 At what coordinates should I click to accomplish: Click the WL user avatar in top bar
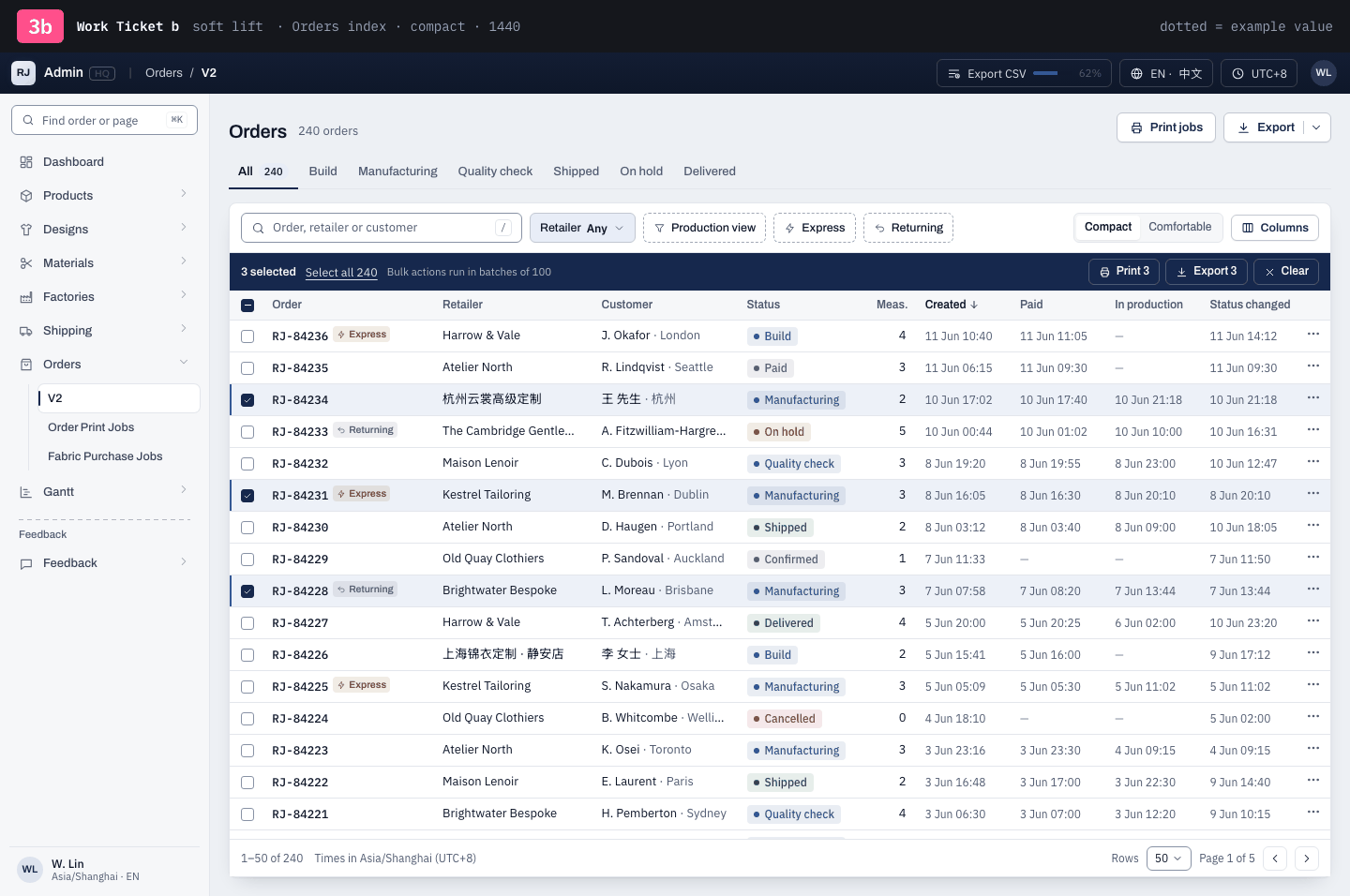pyautogui.click(x=1324, y=73)
